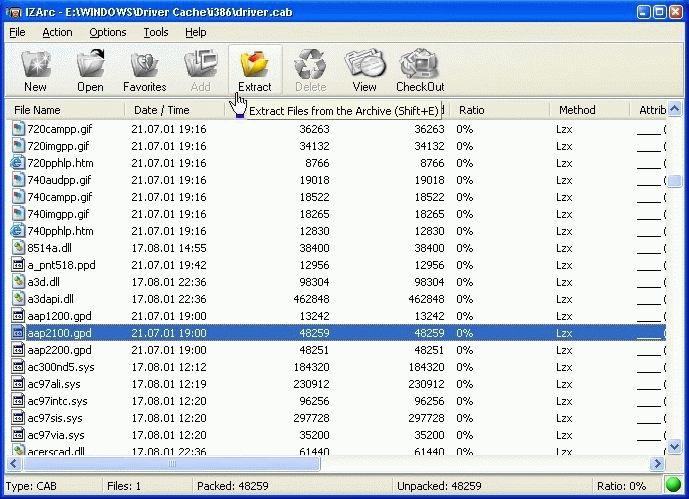Screen dimensions: 689x499
Task: Click the browser icon beside 740pphlp.htm
Action: click(18, 231)
